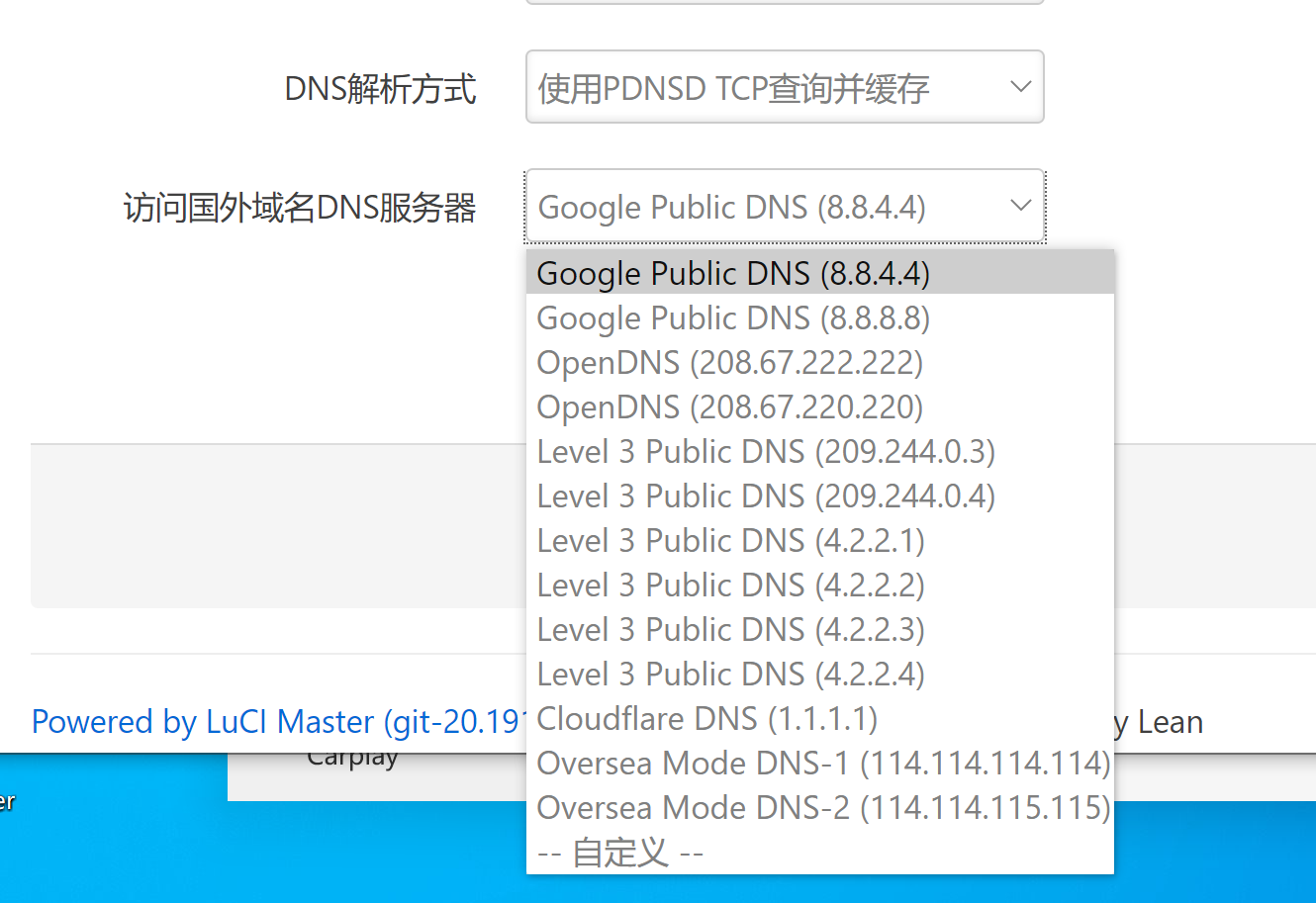Select Level 3 Public DNS (209.244.0.4)
The width and height of the screenshot is (1316, 903).
pos(766,496)
